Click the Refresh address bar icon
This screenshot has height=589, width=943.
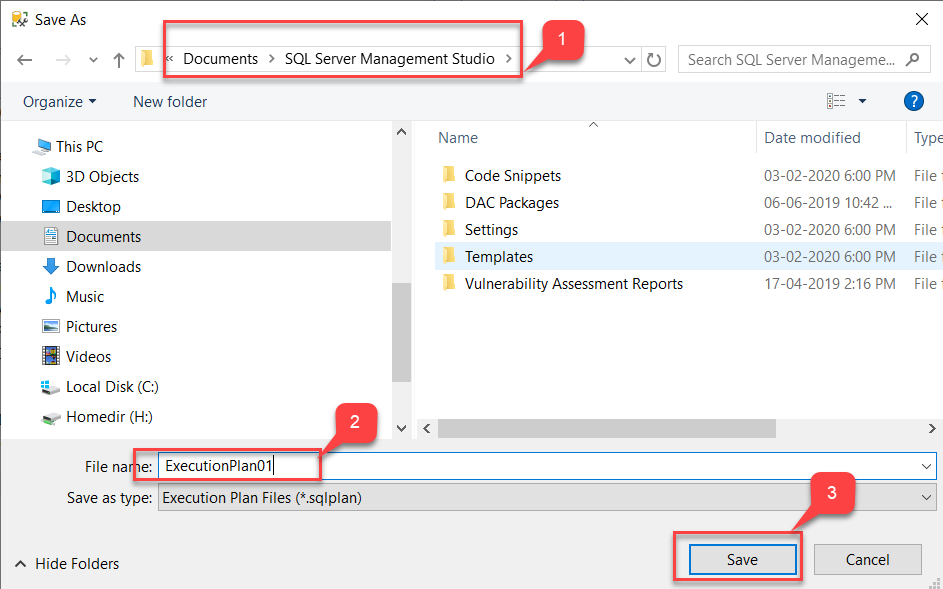coord(654,60)
